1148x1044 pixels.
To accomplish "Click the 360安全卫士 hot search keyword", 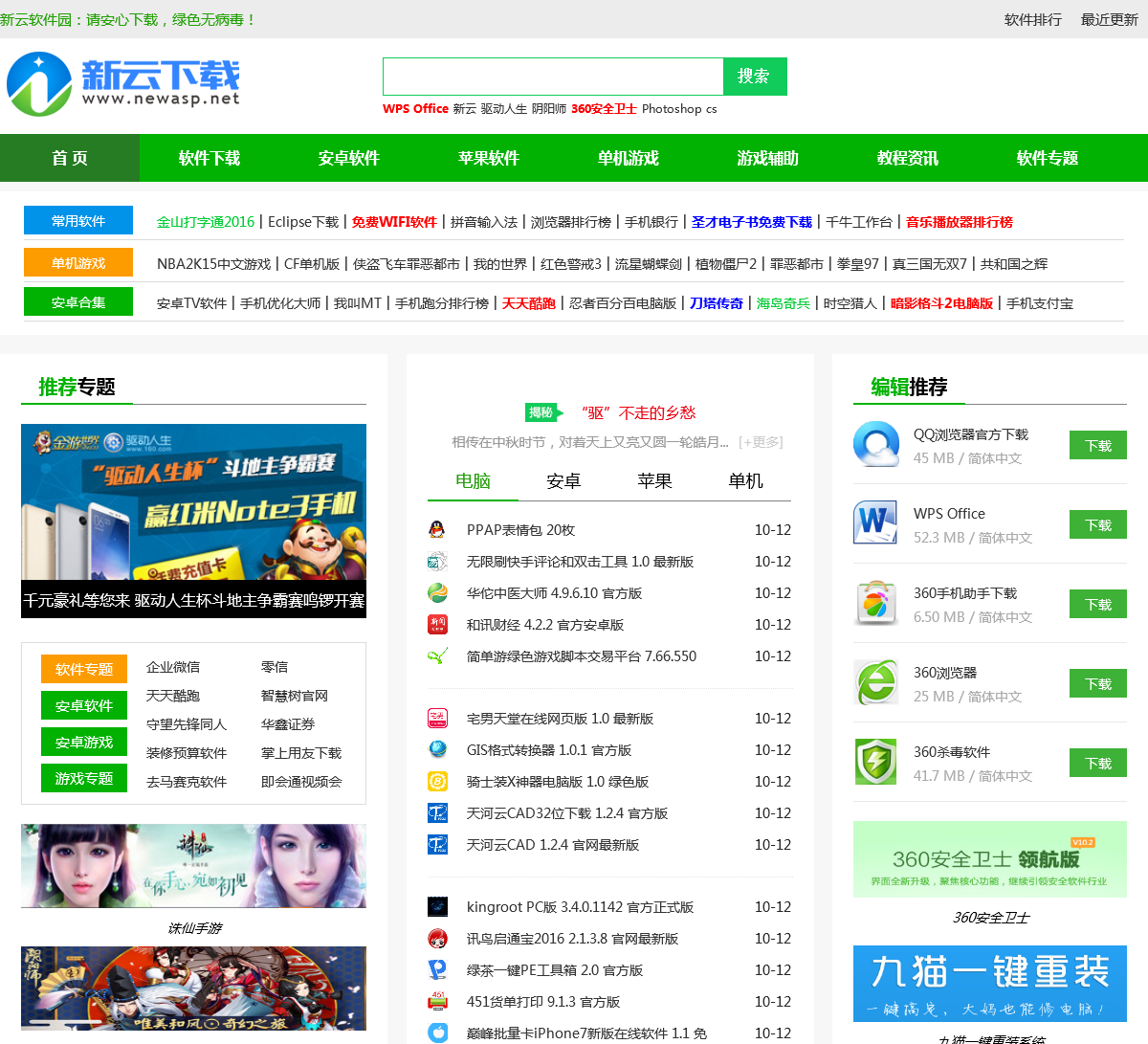I will tap(604, 109).
